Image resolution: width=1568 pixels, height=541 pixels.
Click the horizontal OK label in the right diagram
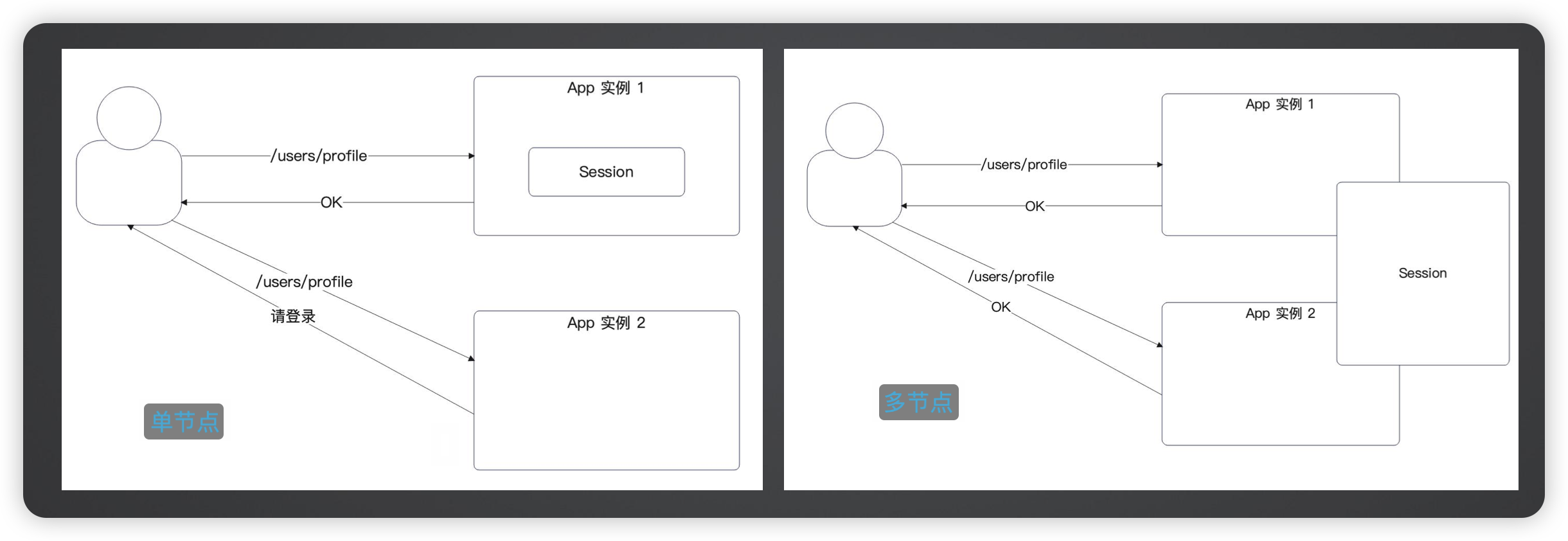coord(1035,206)
